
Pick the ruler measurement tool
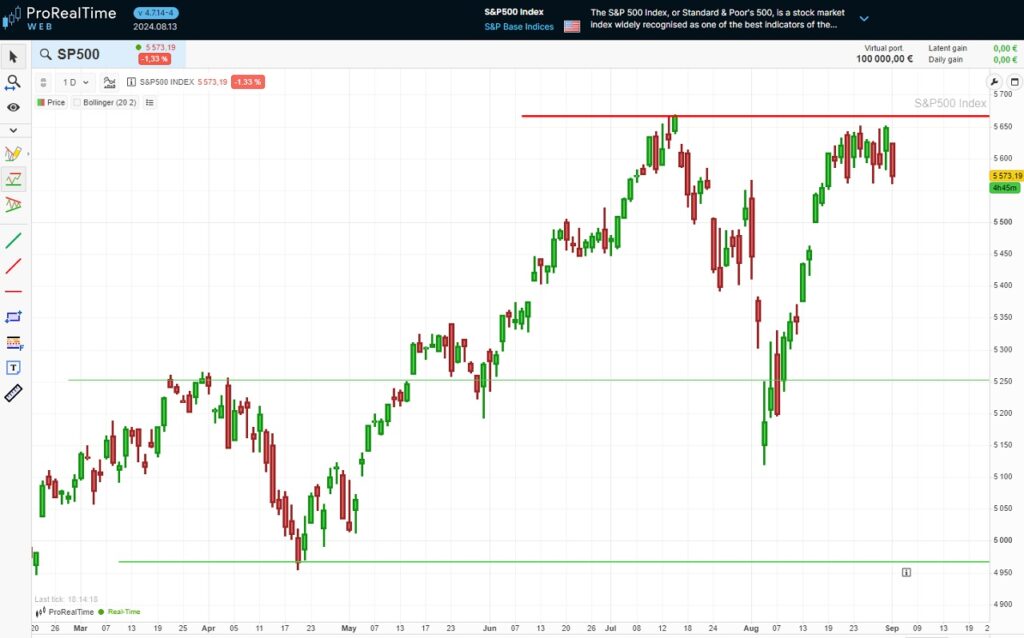pyautogui.click(x=13, y=393)
